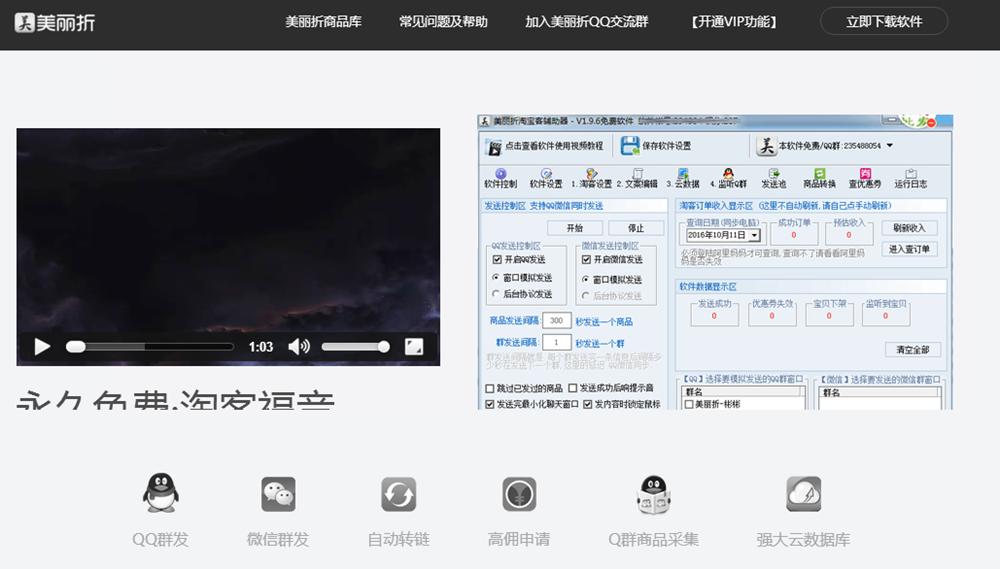Click the 强大云数据库 cloud feature icon
This screenshot has width=1000, height=569.
tap(803, 494)
